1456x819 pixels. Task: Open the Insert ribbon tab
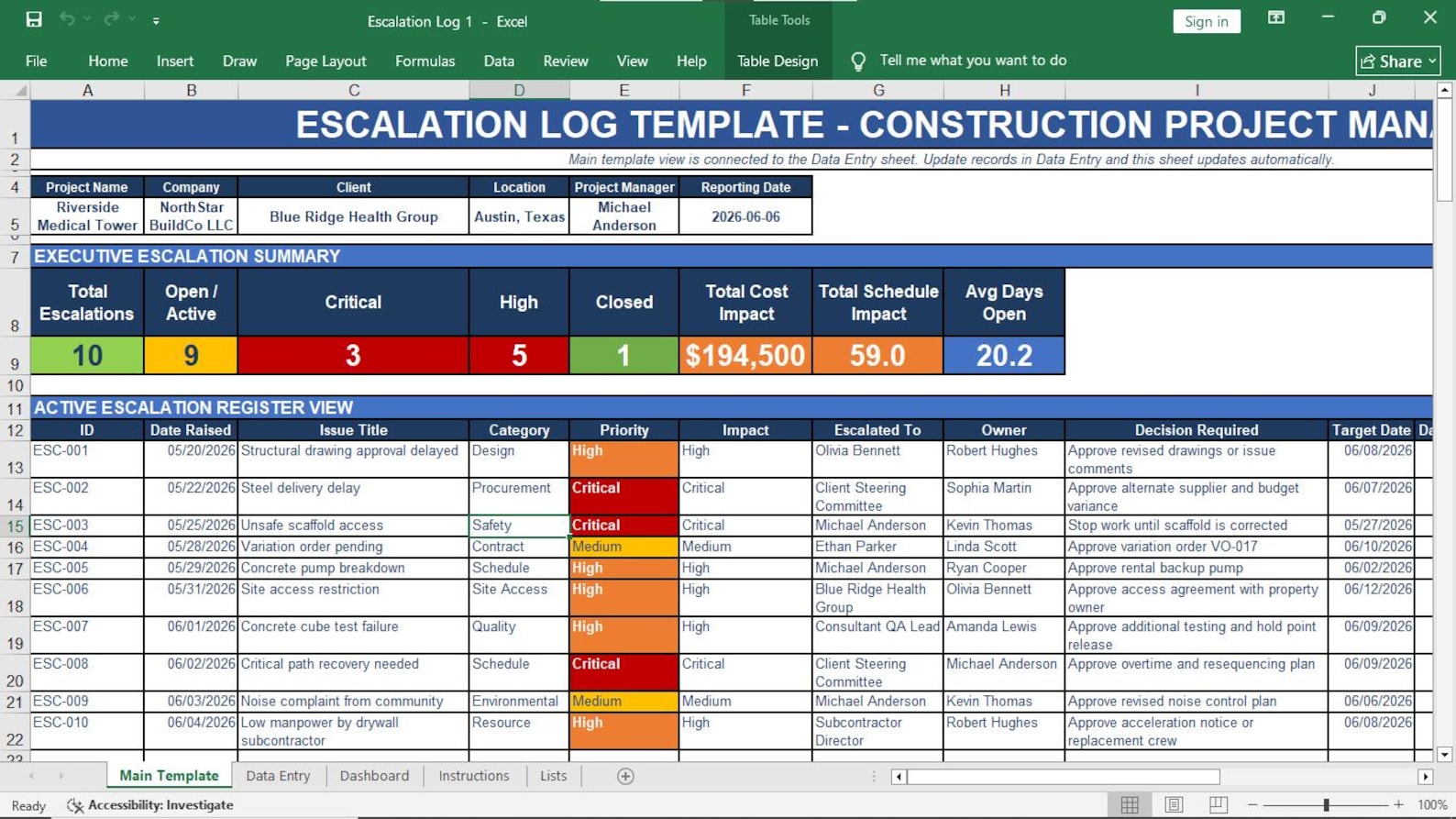[x=175, y=61]
